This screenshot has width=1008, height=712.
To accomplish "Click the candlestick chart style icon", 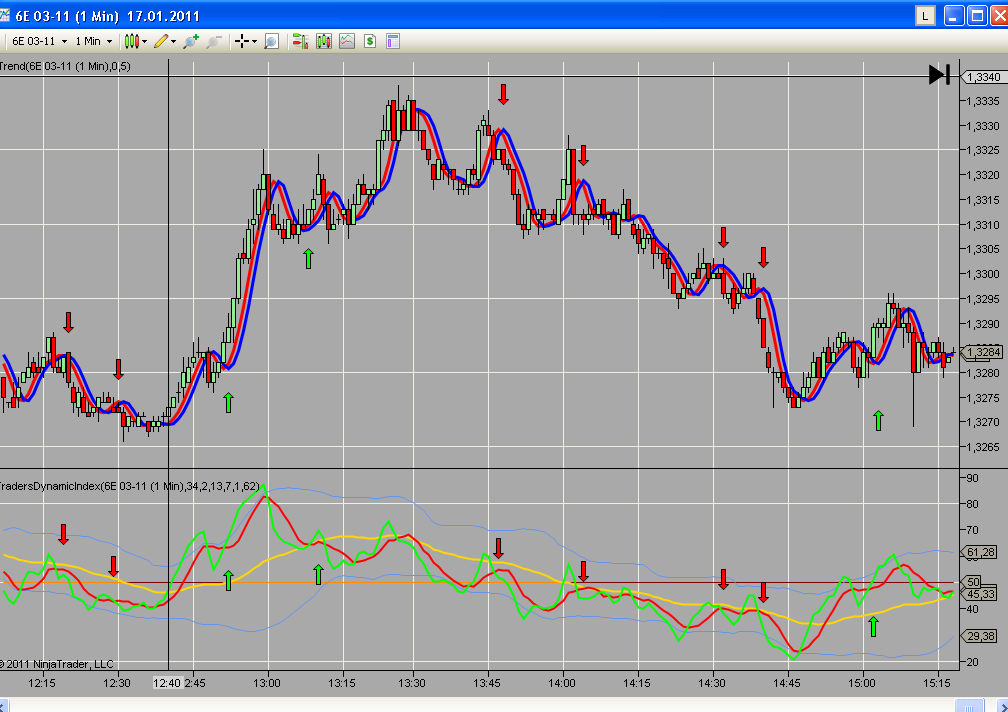I will [x=131, y=42].
